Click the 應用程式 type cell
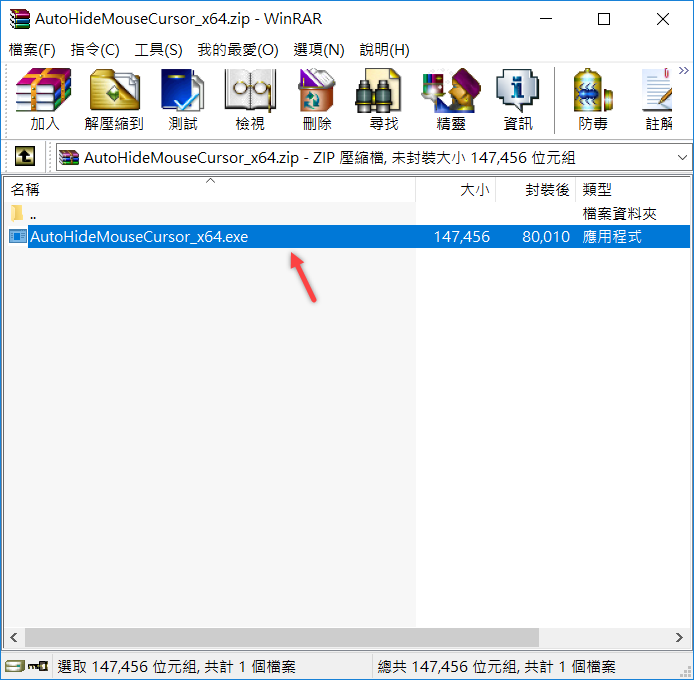The width and height of the screenshot is (694, 680). click(612, 236)
